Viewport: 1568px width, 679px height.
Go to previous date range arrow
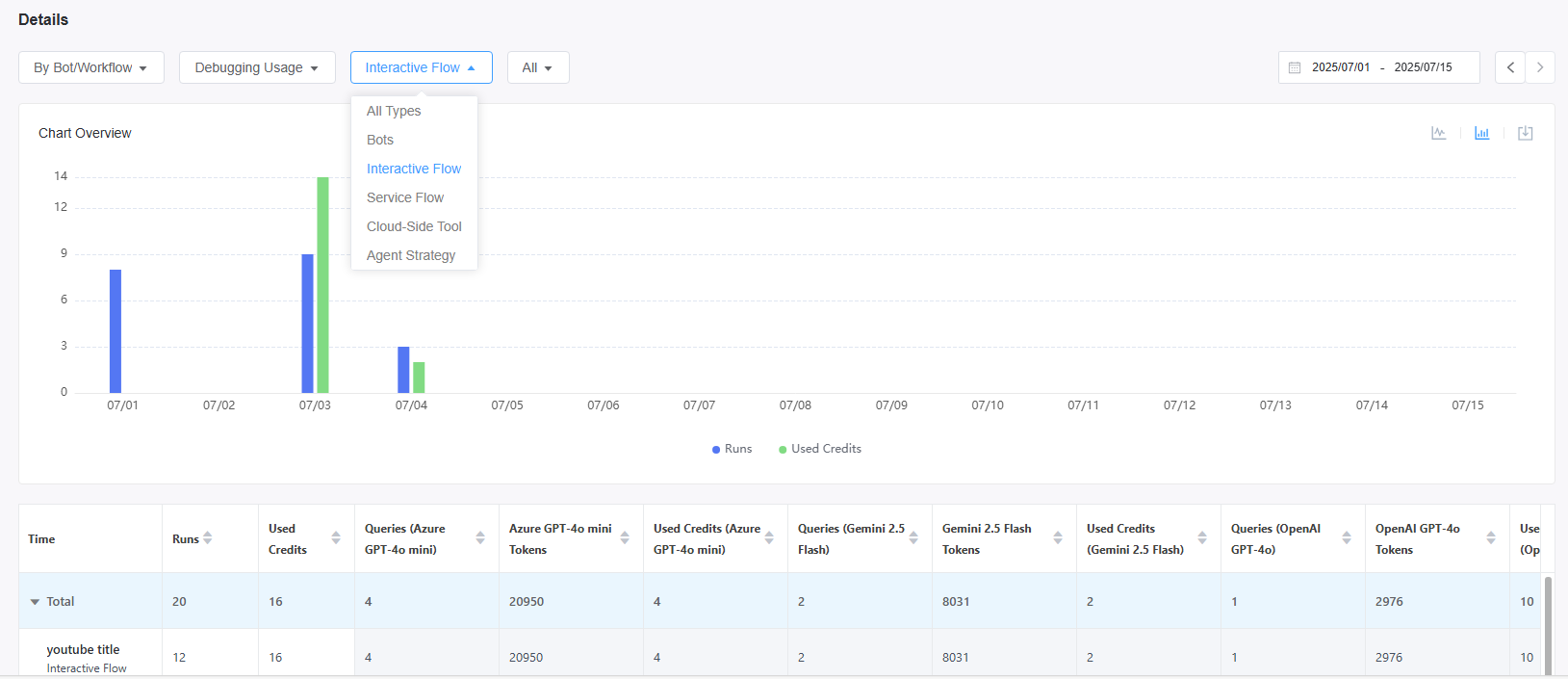[x=1510, y=67]
